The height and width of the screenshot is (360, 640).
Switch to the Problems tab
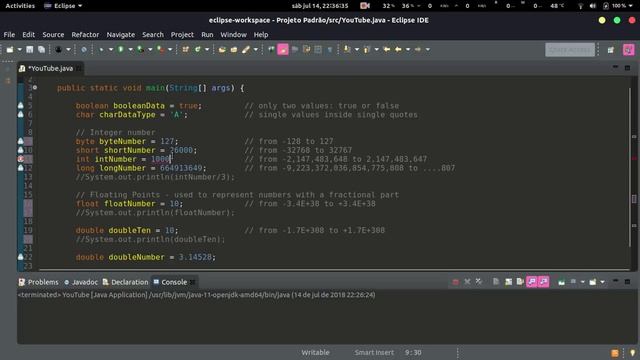click(x=39, y=282)
